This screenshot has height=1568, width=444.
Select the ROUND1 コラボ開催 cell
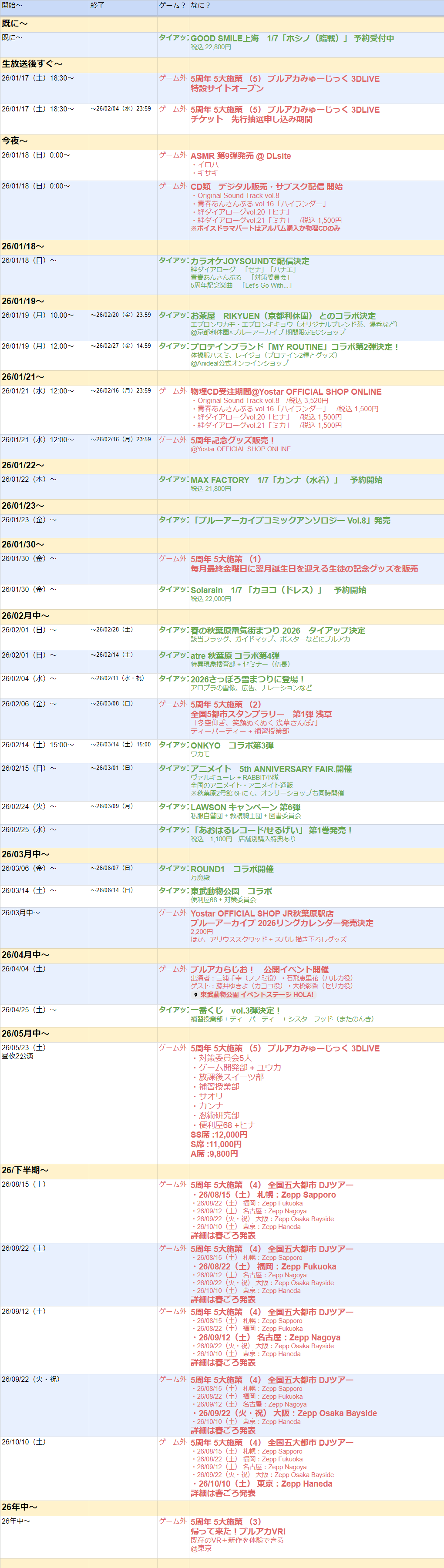232,869
